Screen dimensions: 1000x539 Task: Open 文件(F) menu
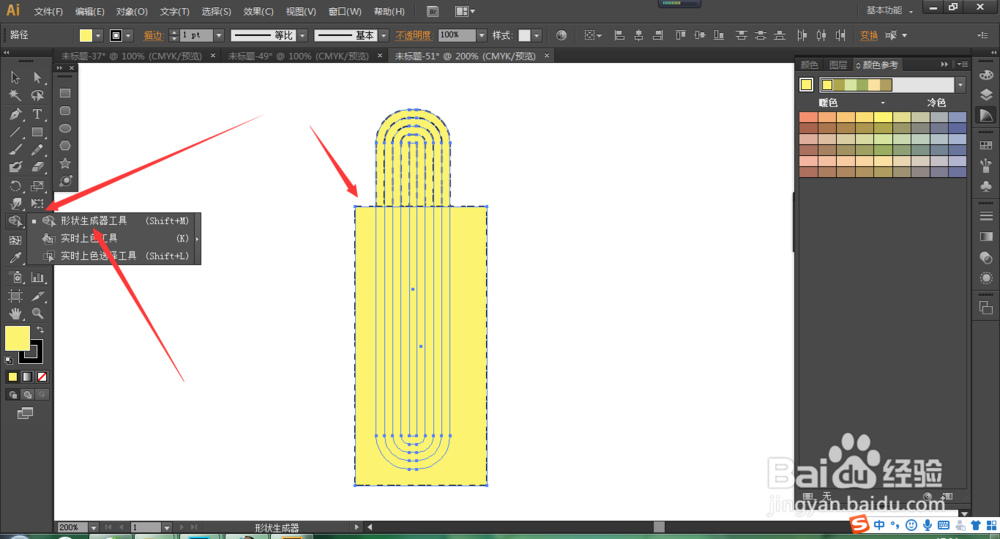tap(48, 11)
